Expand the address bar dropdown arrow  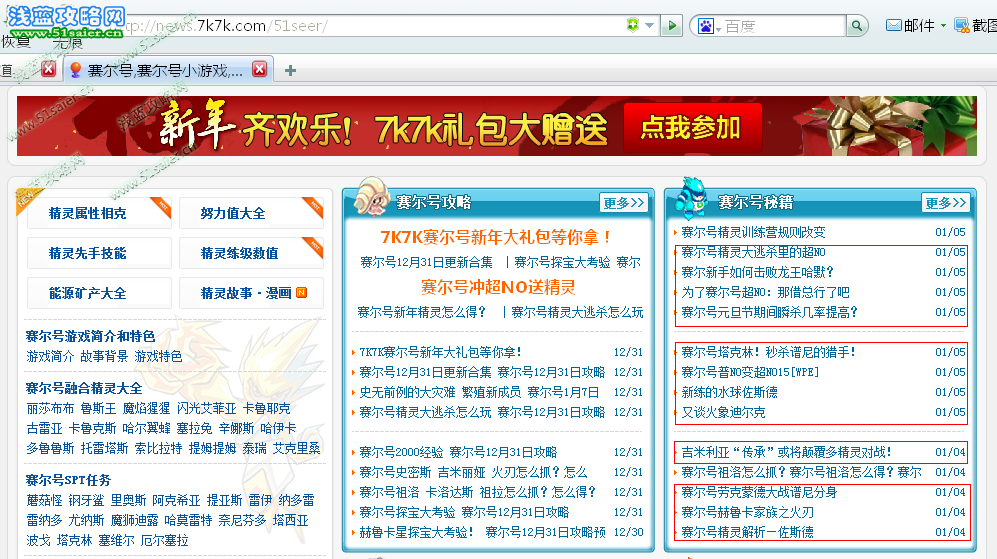tap(649, 25)
